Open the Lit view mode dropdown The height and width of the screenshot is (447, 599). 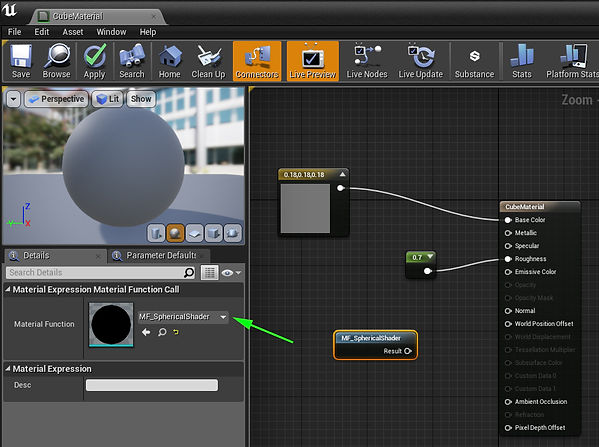point(108,99)
